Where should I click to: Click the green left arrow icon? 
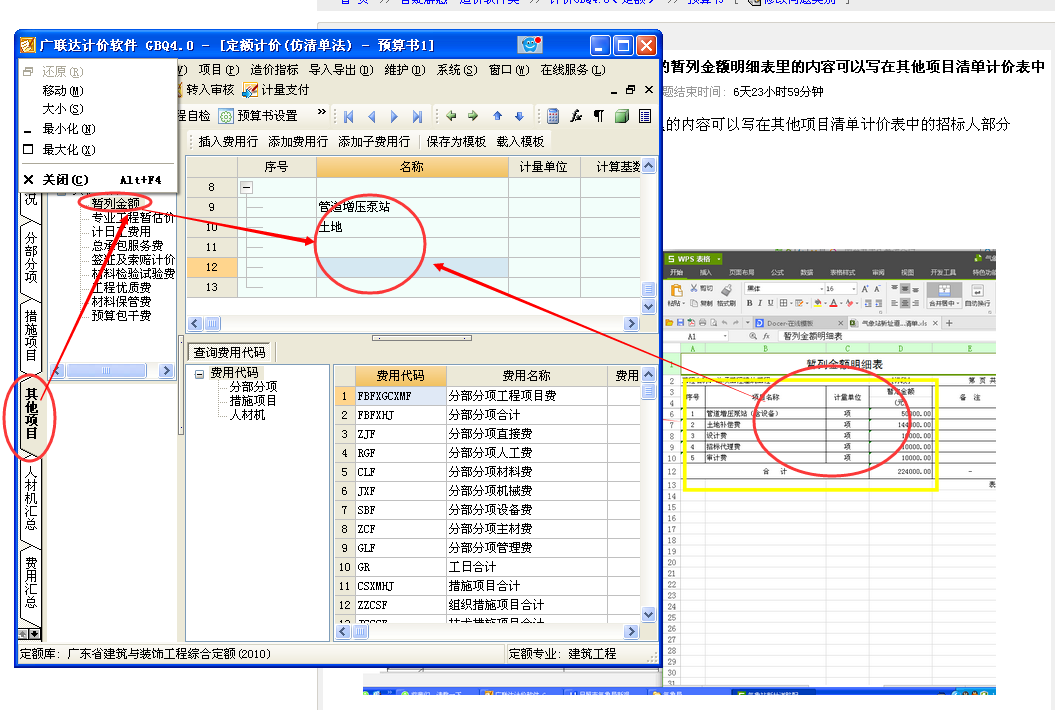point(451,116)
